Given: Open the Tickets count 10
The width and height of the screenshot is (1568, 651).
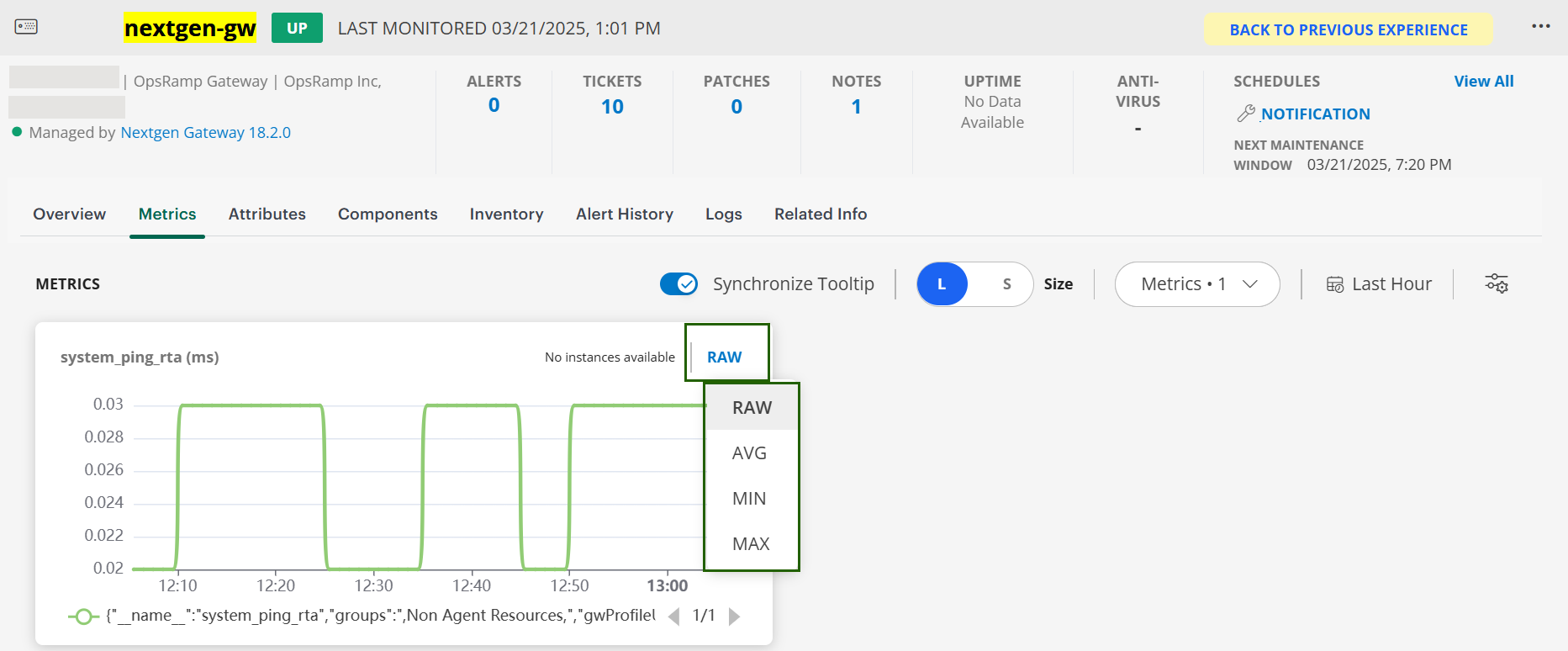Looking at the screenshot, I should [x=612, y=107].
